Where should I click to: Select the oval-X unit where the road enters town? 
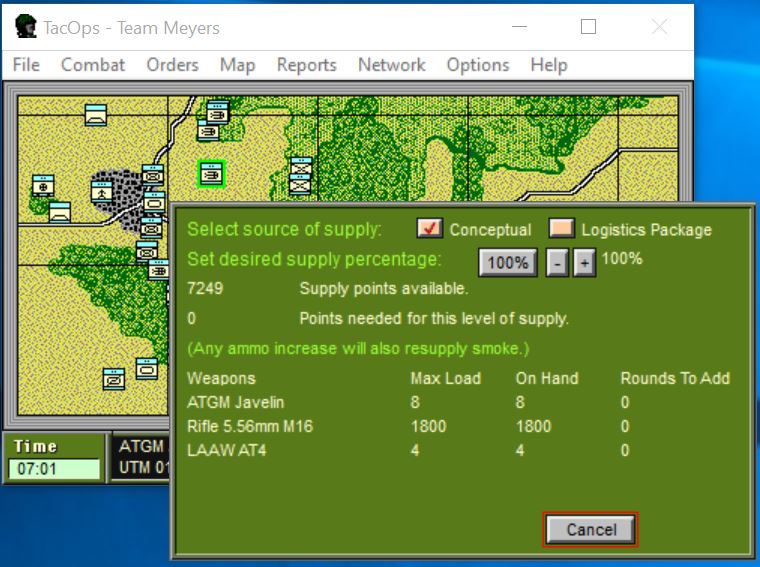click(153, 175)
